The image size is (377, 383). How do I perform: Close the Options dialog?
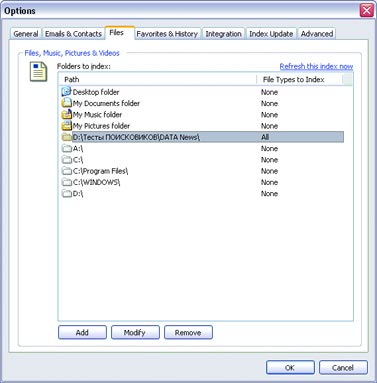point(367,10)
